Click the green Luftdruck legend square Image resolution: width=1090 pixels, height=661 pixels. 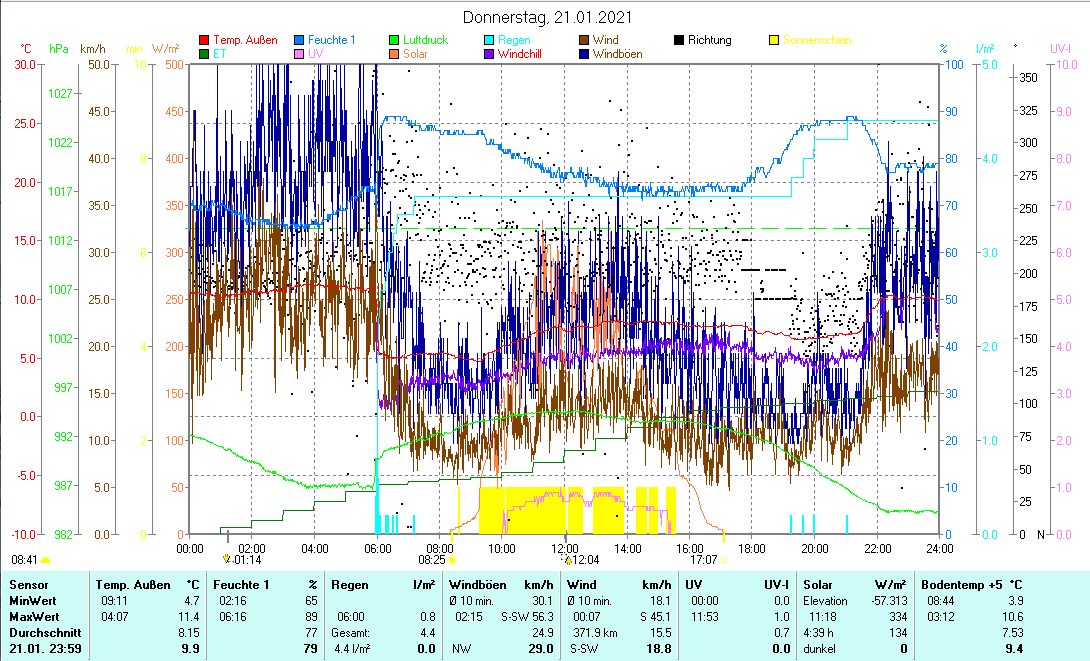[x=395, y=40]
